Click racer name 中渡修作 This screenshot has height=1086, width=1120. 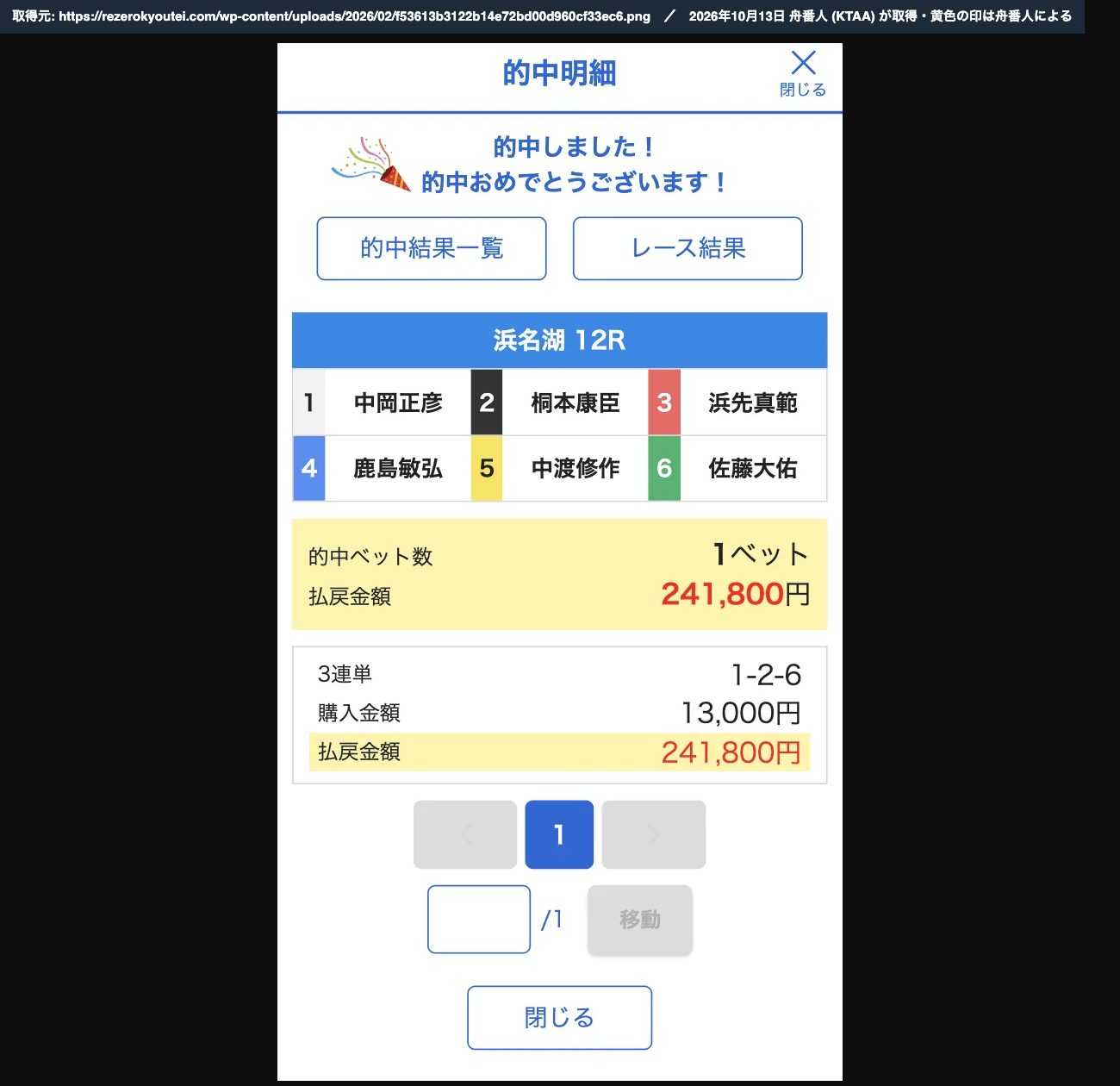tap(576, 468)
